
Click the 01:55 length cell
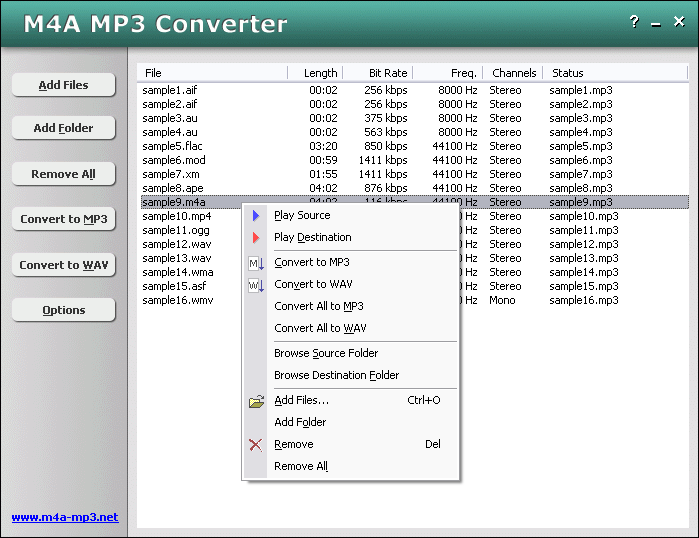click(x=323, y=174)
